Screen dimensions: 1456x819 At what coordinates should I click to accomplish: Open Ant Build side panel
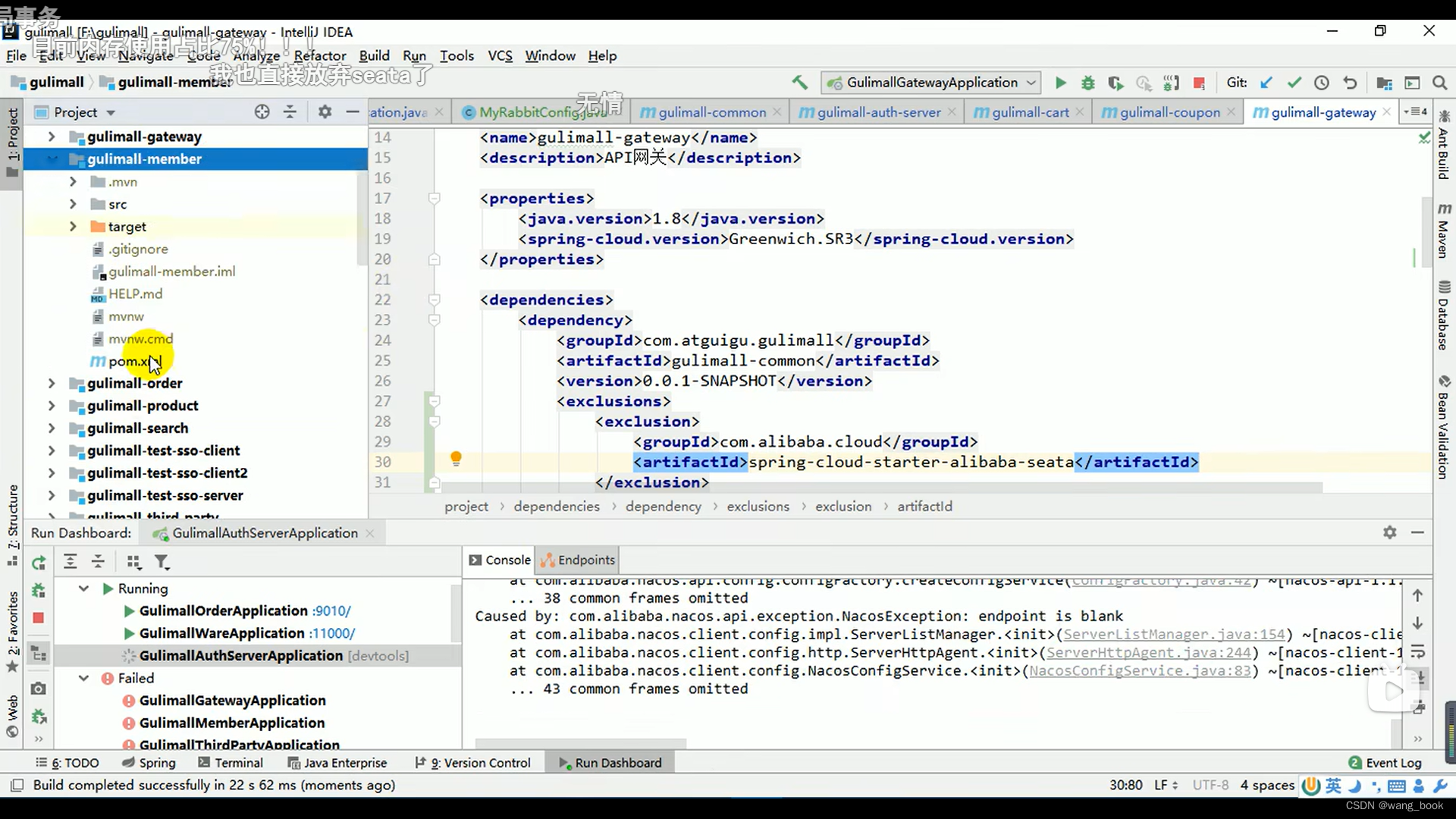(x=1444, y=145)
